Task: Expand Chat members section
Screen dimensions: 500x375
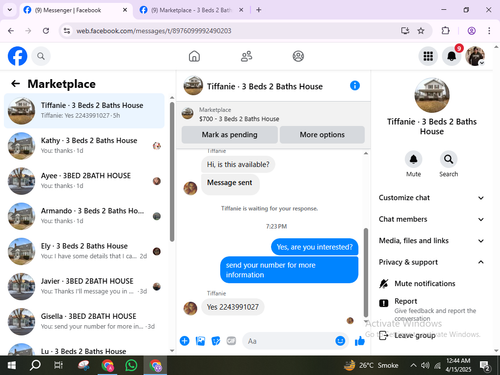Action: (431, 219)
